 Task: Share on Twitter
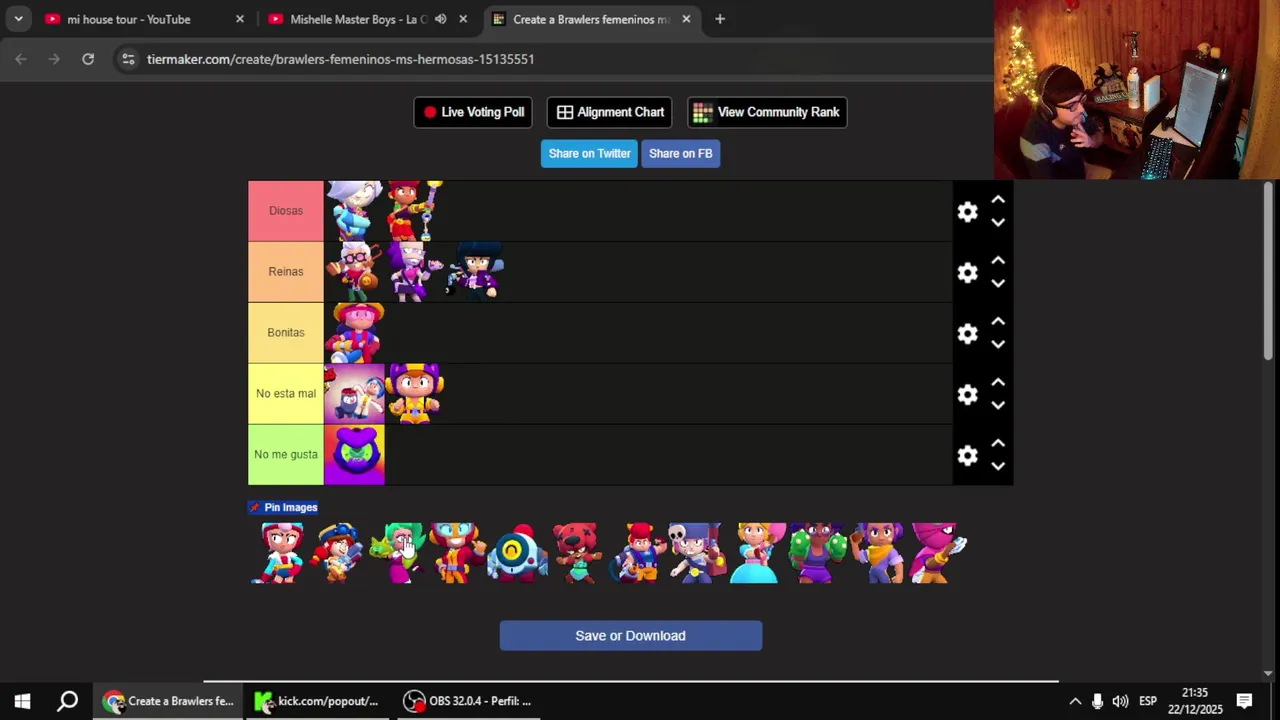click(x=589, y=153)
